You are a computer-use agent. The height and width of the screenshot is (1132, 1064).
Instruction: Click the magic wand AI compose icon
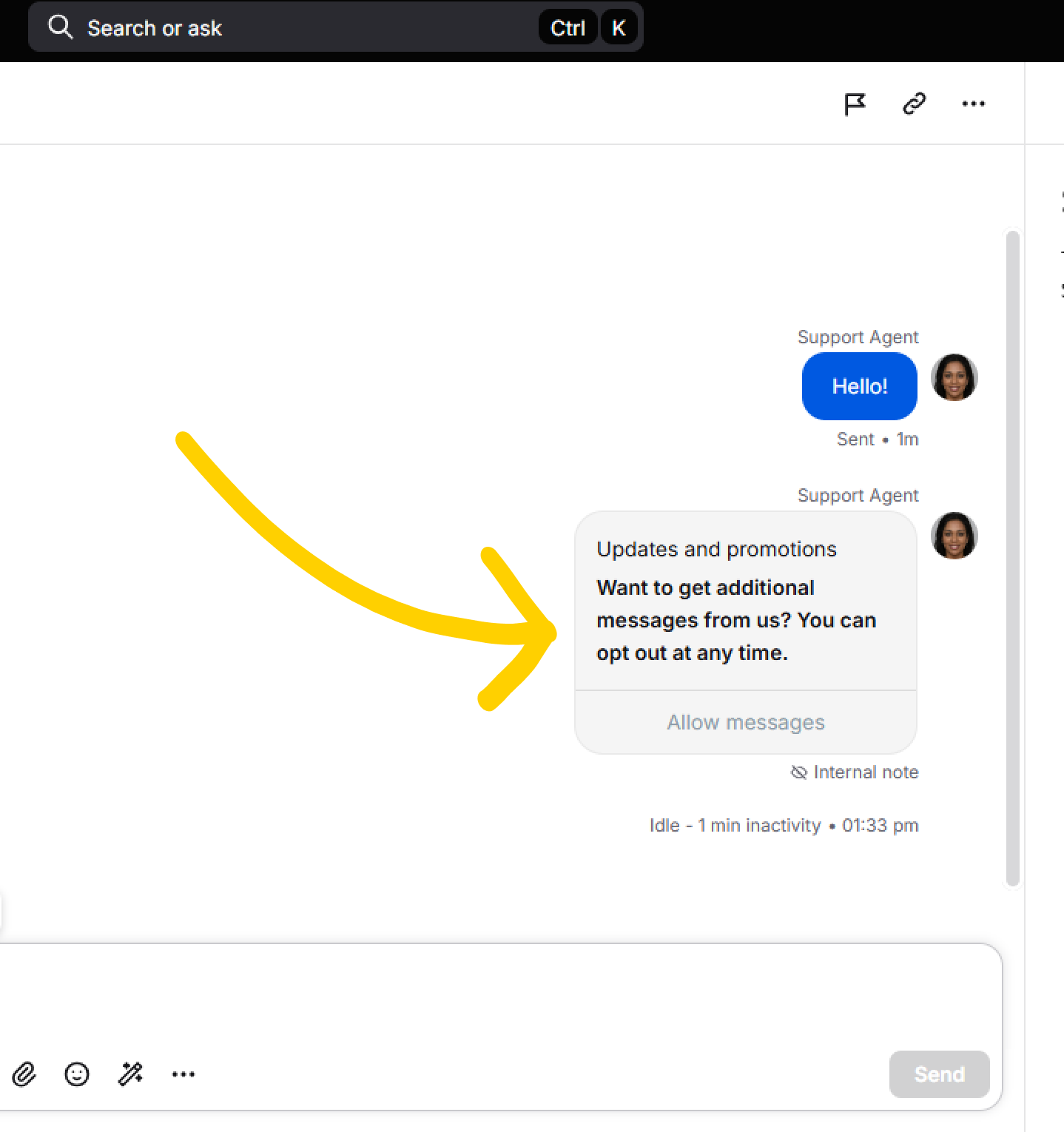pos(130,1074)
